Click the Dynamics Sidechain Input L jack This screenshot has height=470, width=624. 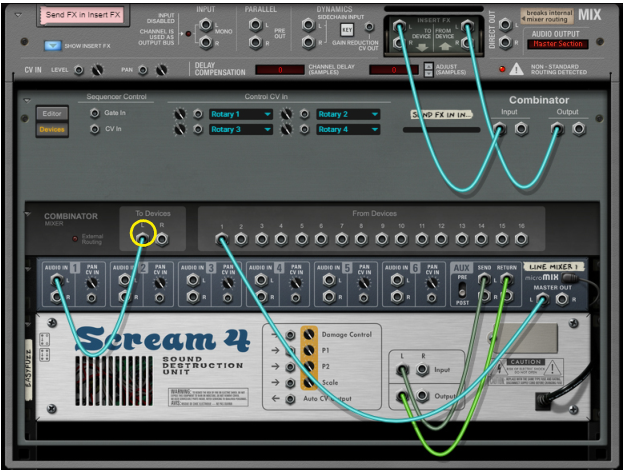coord(308,25)
